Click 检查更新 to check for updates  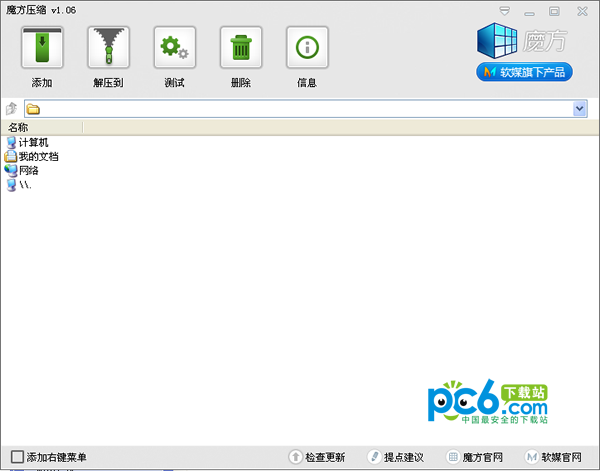(316, 457)
